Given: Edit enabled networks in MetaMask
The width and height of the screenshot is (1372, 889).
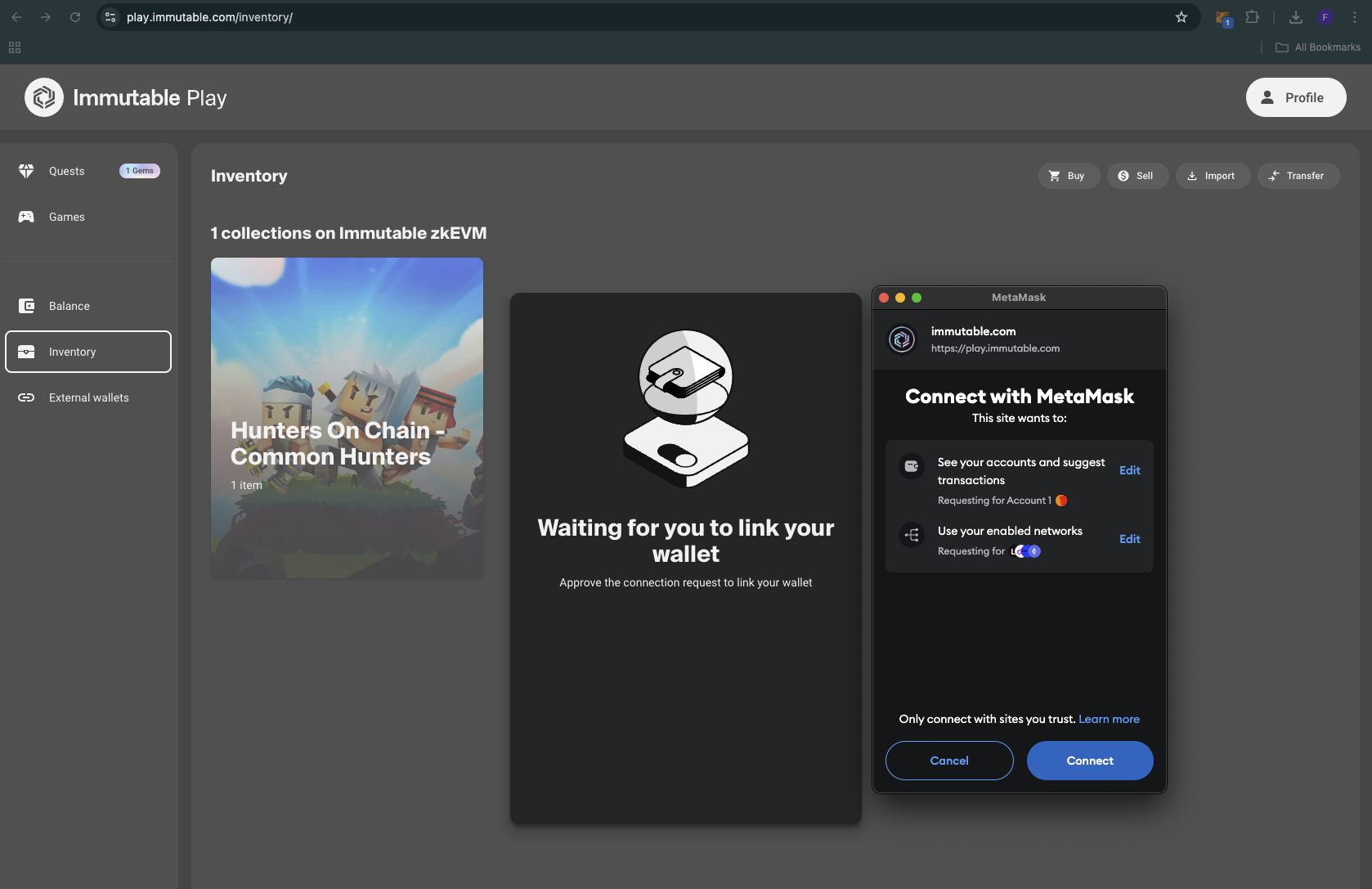Looking at the screenshot, I should coord(1129,539).
